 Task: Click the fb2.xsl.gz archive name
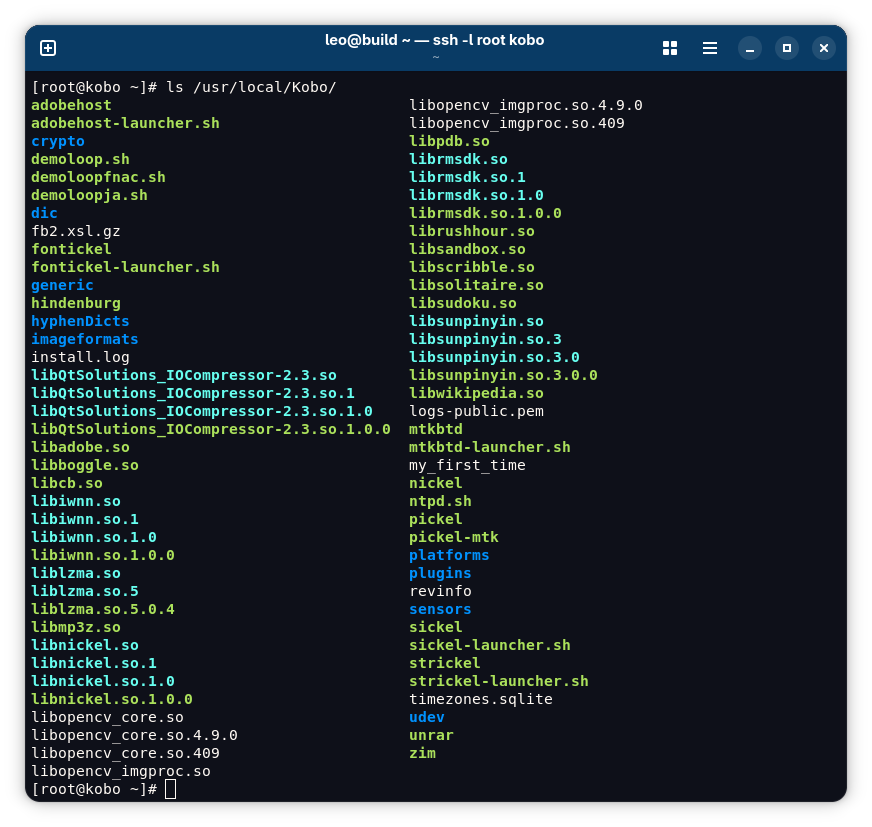75,231
